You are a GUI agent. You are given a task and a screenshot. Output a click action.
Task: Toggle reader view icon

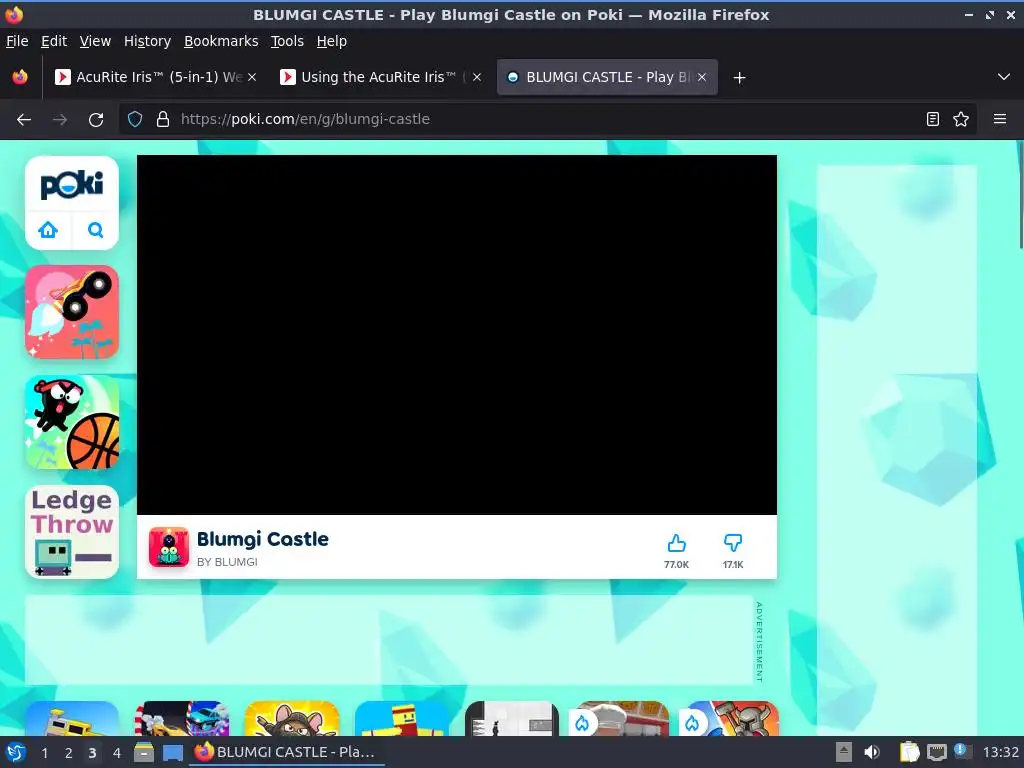point(933,119)
